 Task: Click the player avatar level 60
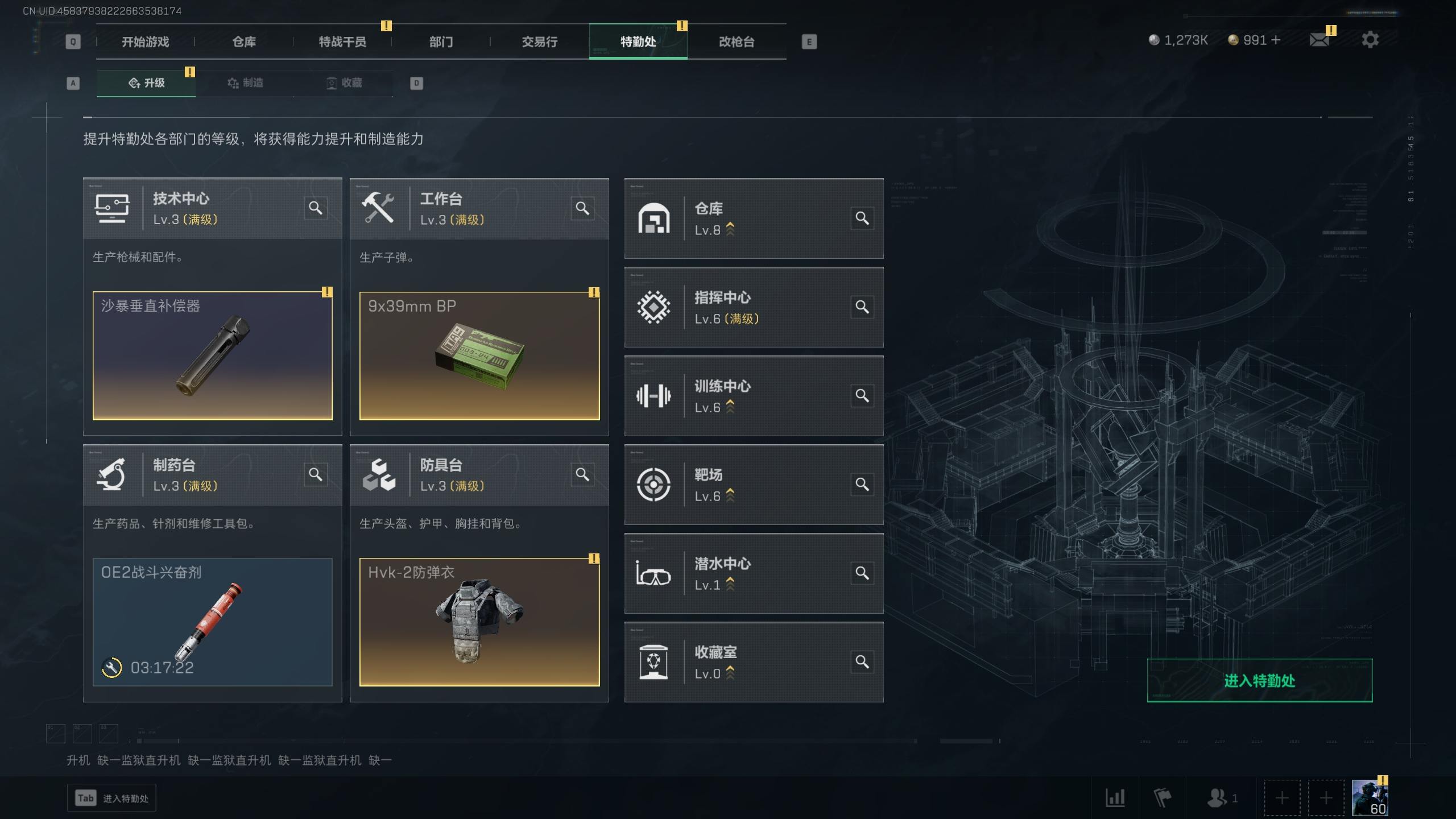[1370, 797]
